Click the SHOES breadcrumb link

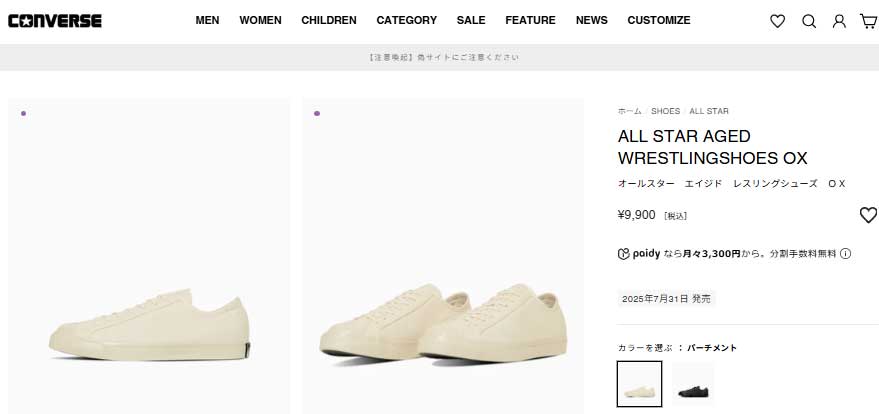coord(665,111)
